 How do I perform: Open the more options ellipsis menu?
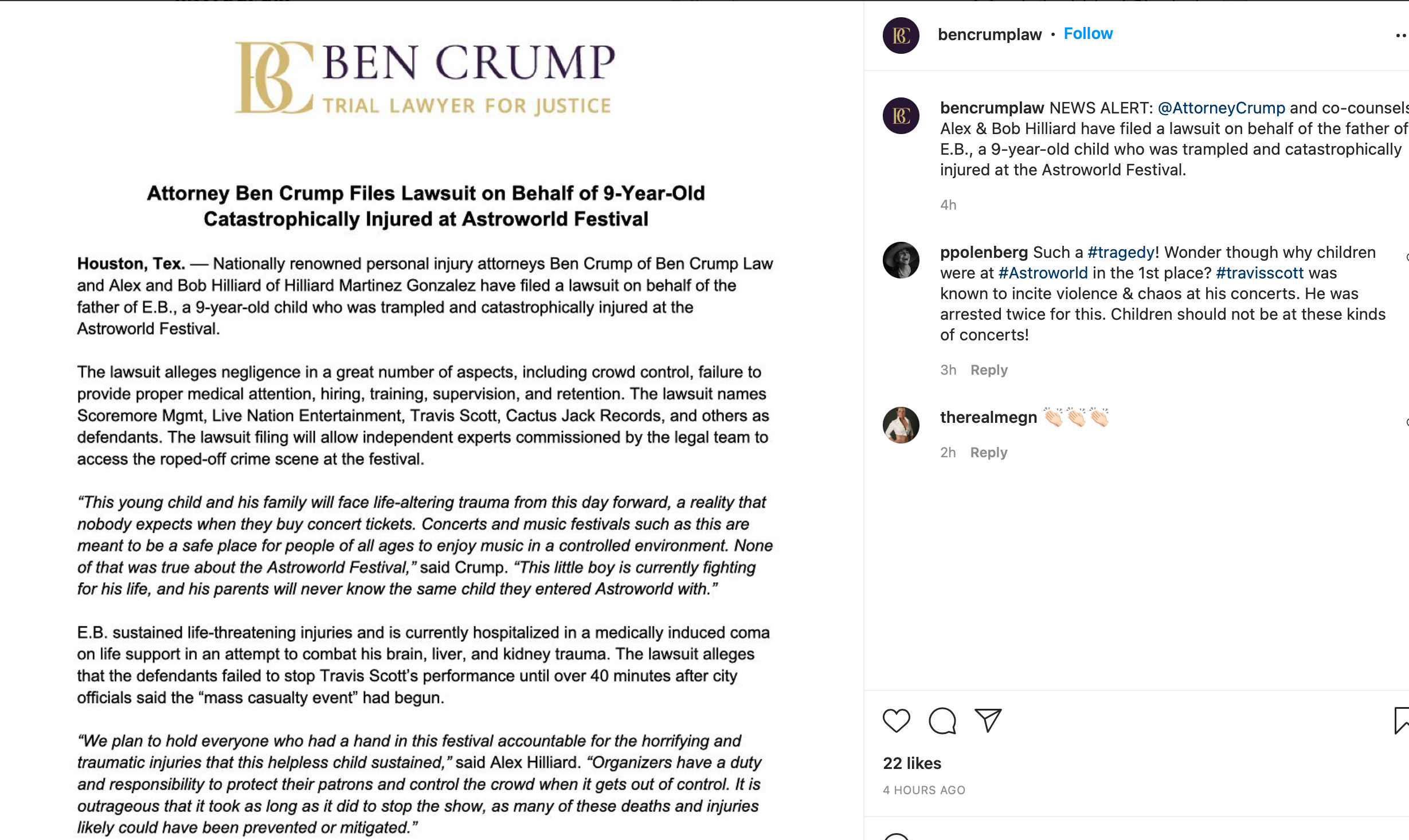tap(1402, 36)
